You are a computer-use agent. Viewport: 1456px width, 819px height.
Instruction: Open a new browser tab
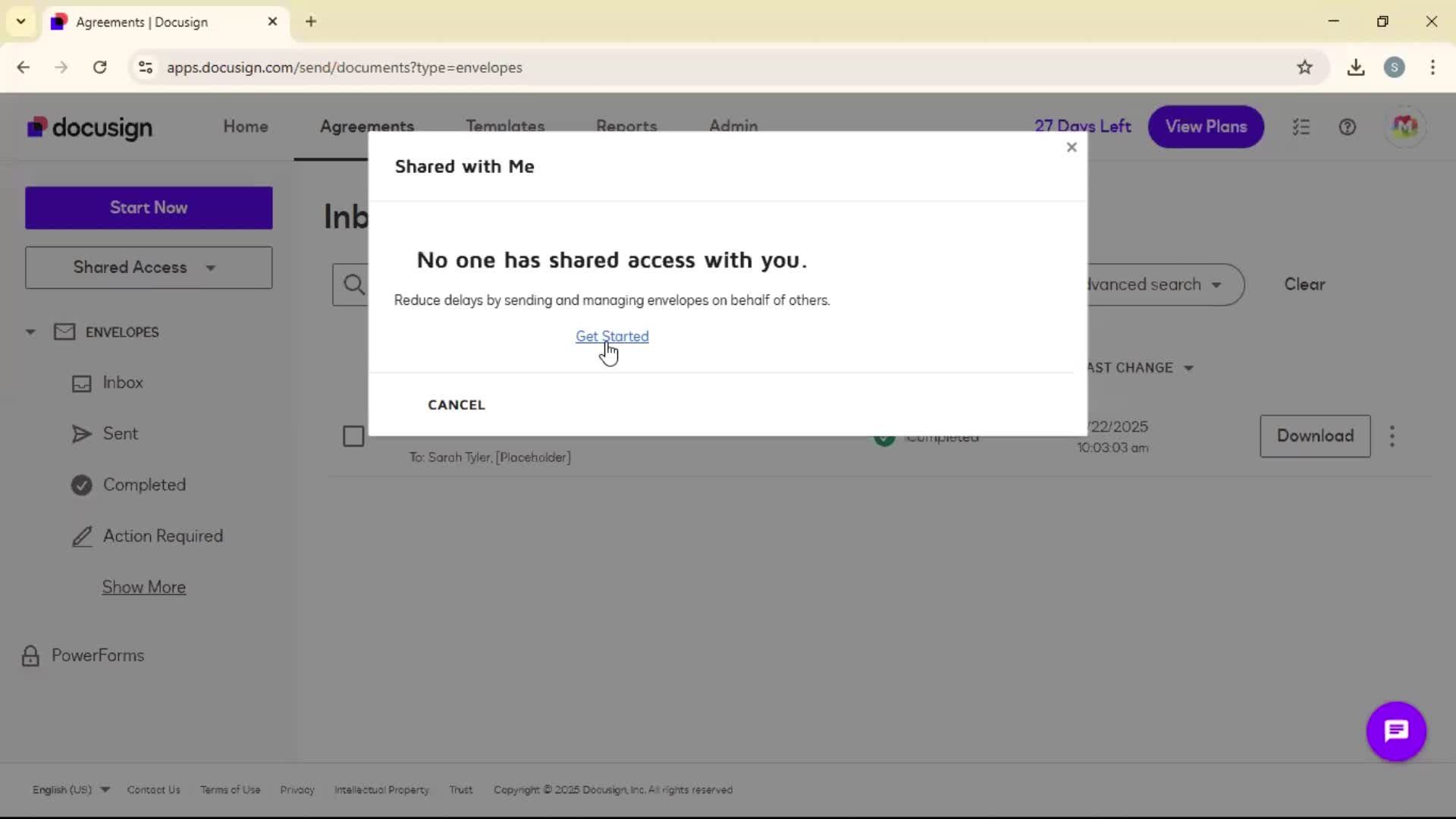pyautogui.click(x=311, y=21)
